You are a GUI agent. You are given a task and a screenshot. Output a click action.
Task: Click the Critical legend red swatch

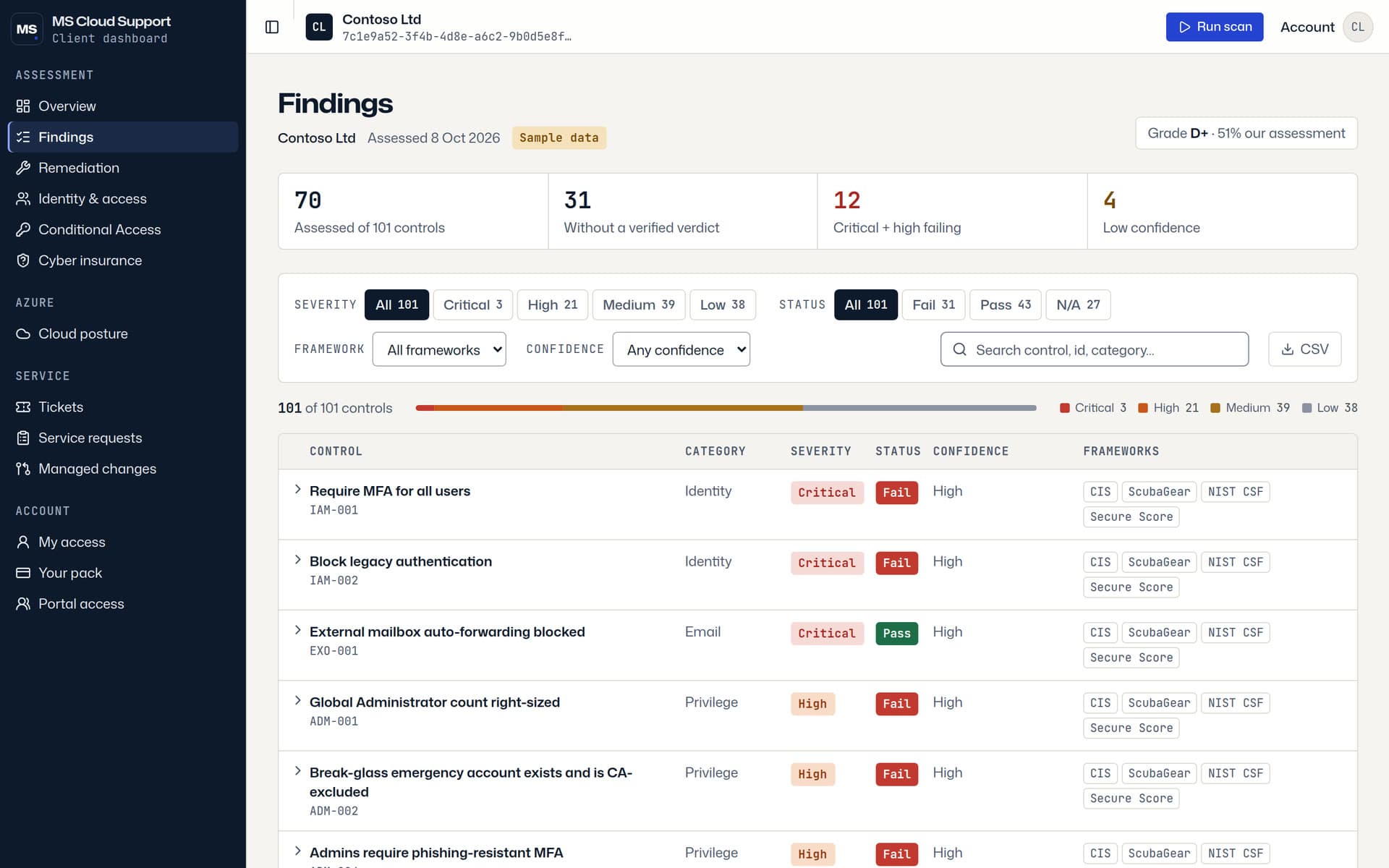pyautogui.click(x=1064, y=408)
